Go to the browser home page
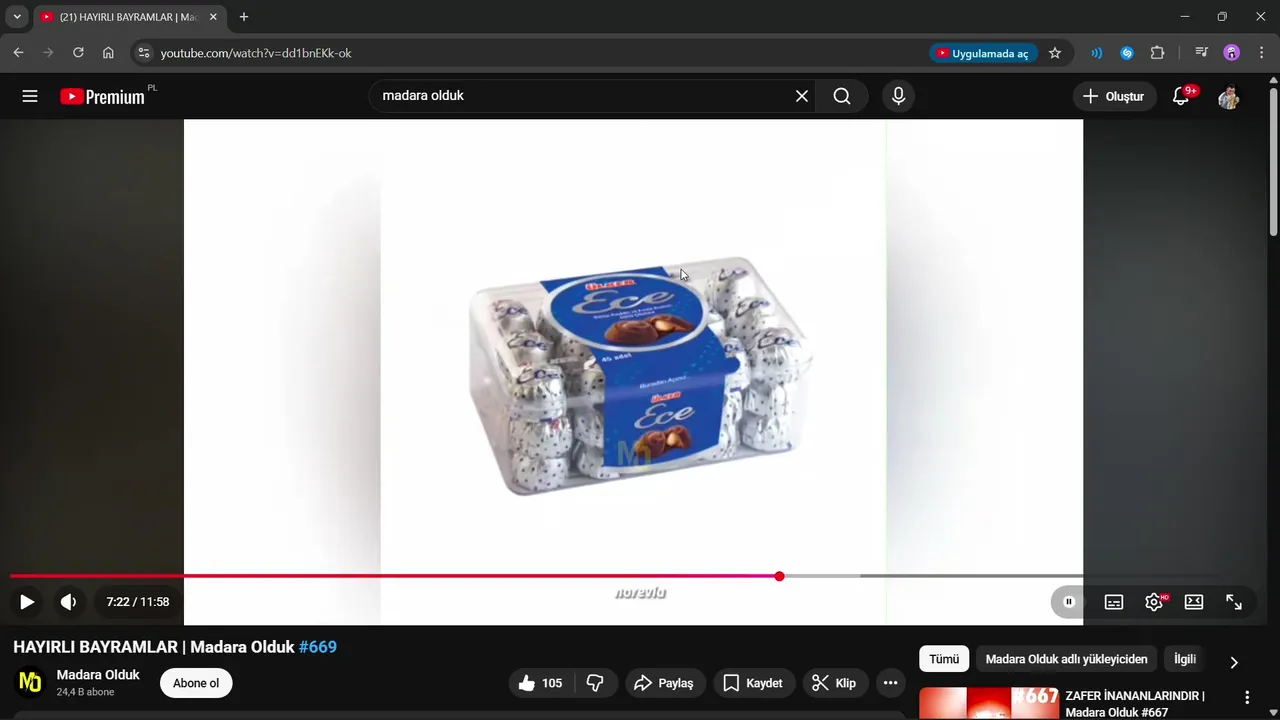1280x720 pixels. point(108,53)
